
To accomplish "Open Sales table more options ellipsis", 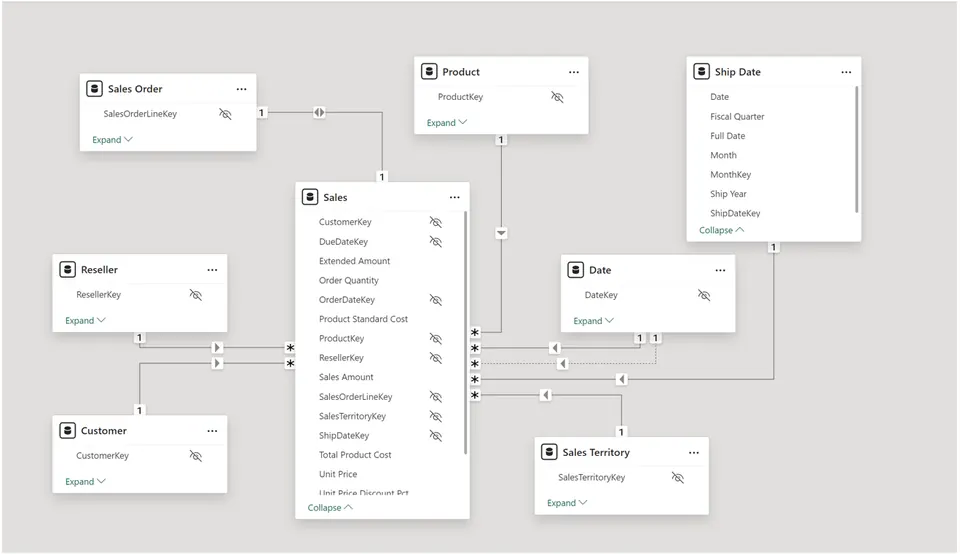I will (x=454, y=197).
